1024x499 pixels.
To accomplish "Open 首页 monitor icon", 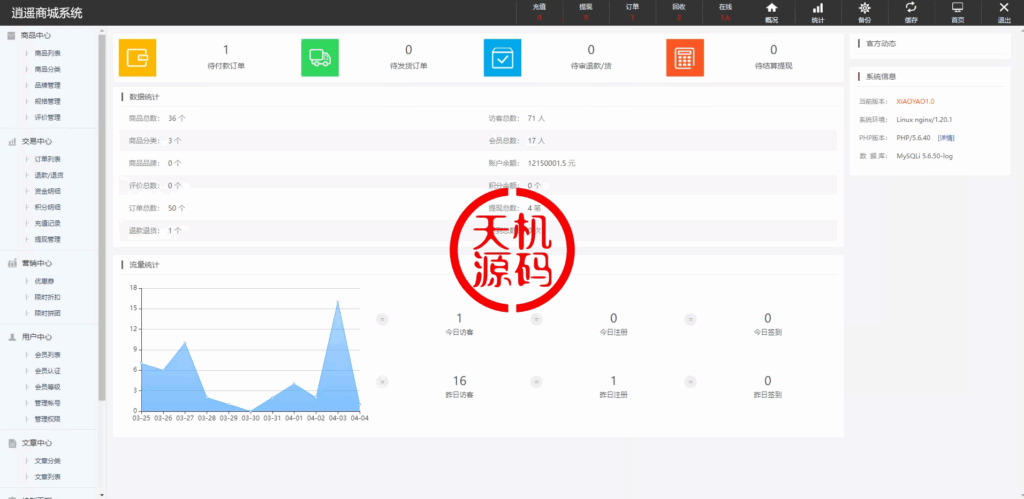I will pyautogui.click(x=957, y=12).
